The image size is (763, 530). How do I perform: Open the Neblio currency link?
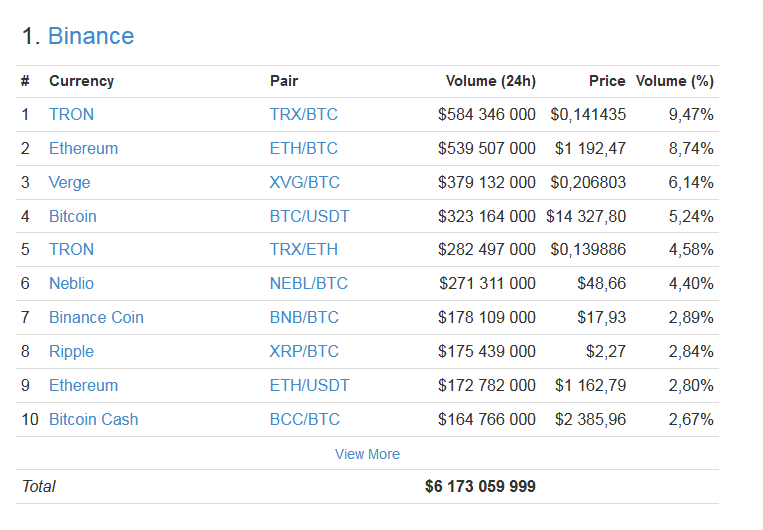tap(71, 284)
